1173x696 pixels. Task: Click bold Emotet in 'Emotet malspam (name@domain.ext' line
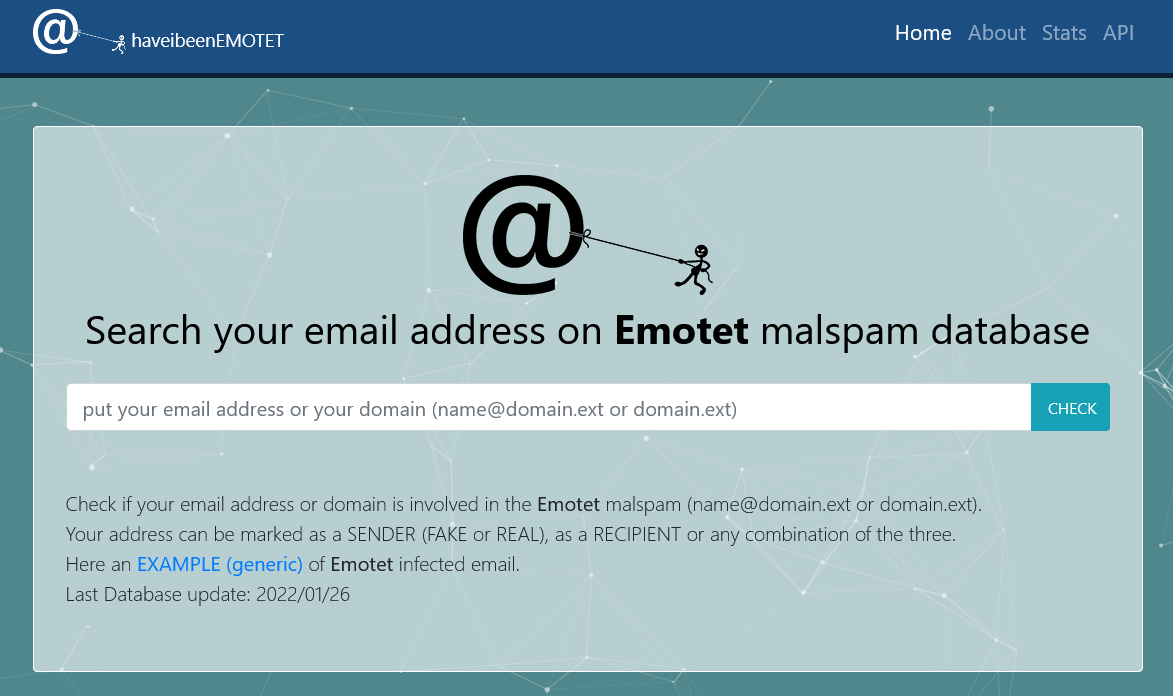click(x=568, y=503)
